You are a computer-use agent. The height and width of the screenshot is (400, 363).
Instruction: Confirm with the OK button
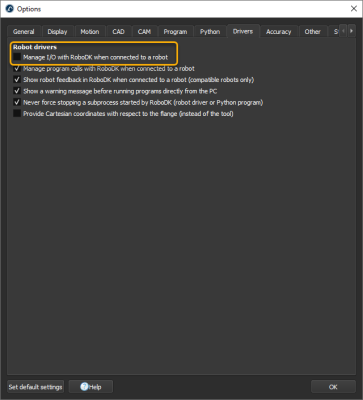pyautogui.click(x=333, y=387)
